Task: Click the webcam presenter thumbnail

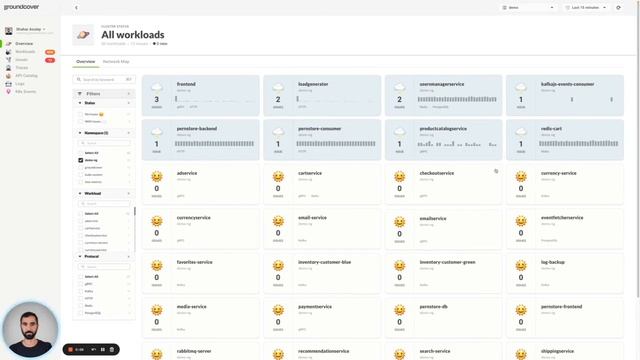Action: [x=30, y=330]
